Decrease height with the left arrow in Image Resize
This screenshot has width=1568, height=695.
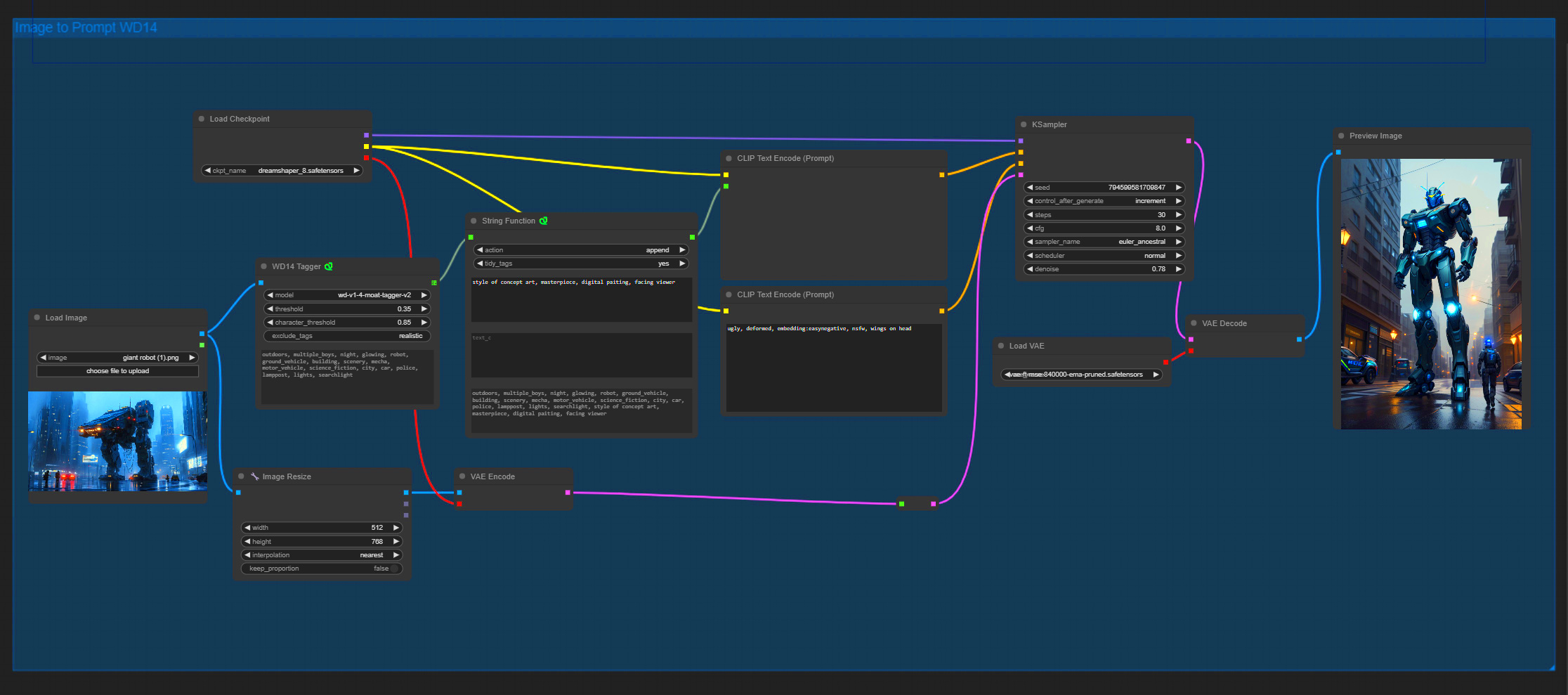pos(247,542)
